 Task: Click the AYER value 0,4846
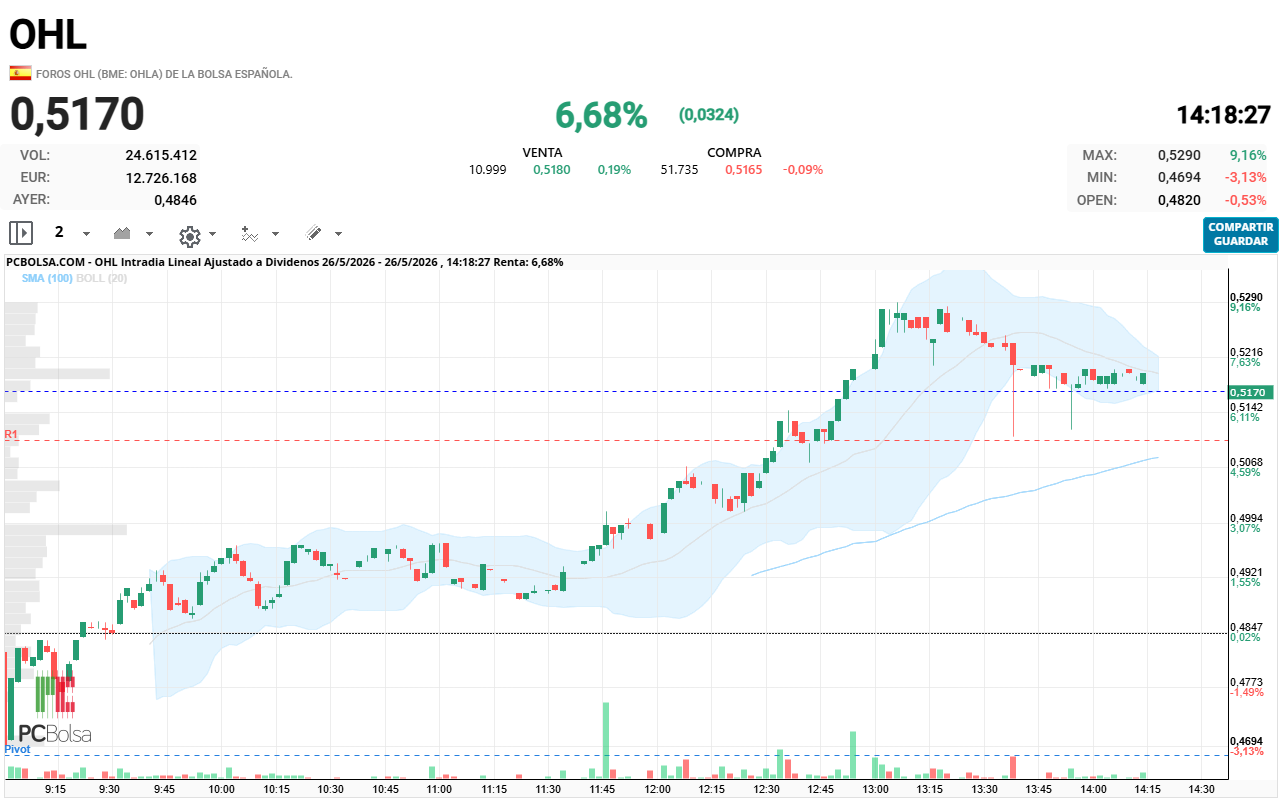pyautogui.click(x=175, y=200)
